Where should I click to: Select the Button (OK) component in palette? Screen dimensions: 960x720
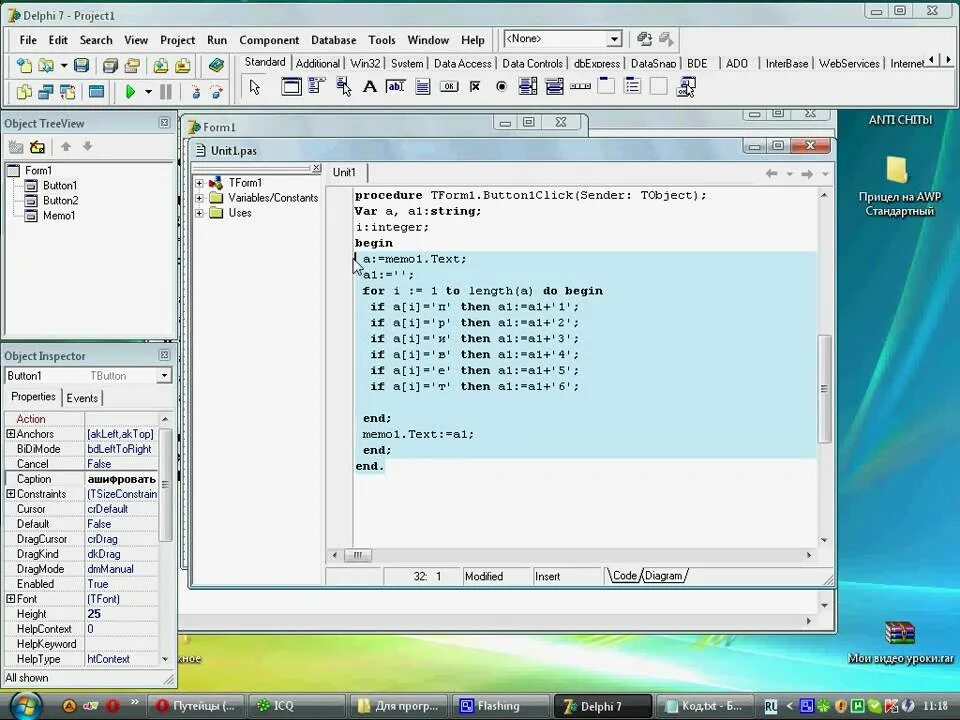tap(449, 86)
